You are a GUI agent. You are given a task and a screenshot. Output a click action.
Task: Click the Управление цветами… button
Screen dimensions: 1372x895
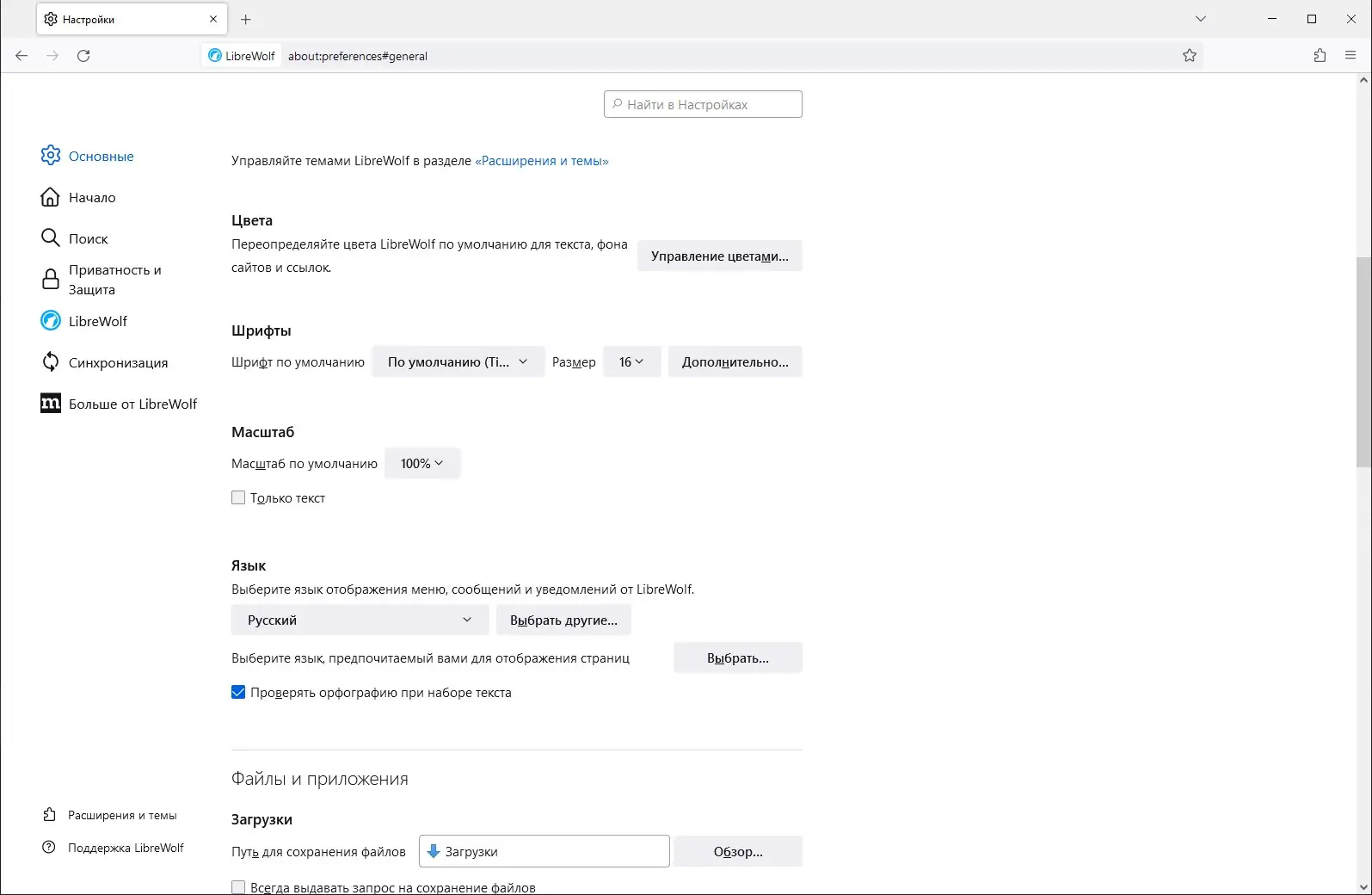720,256
